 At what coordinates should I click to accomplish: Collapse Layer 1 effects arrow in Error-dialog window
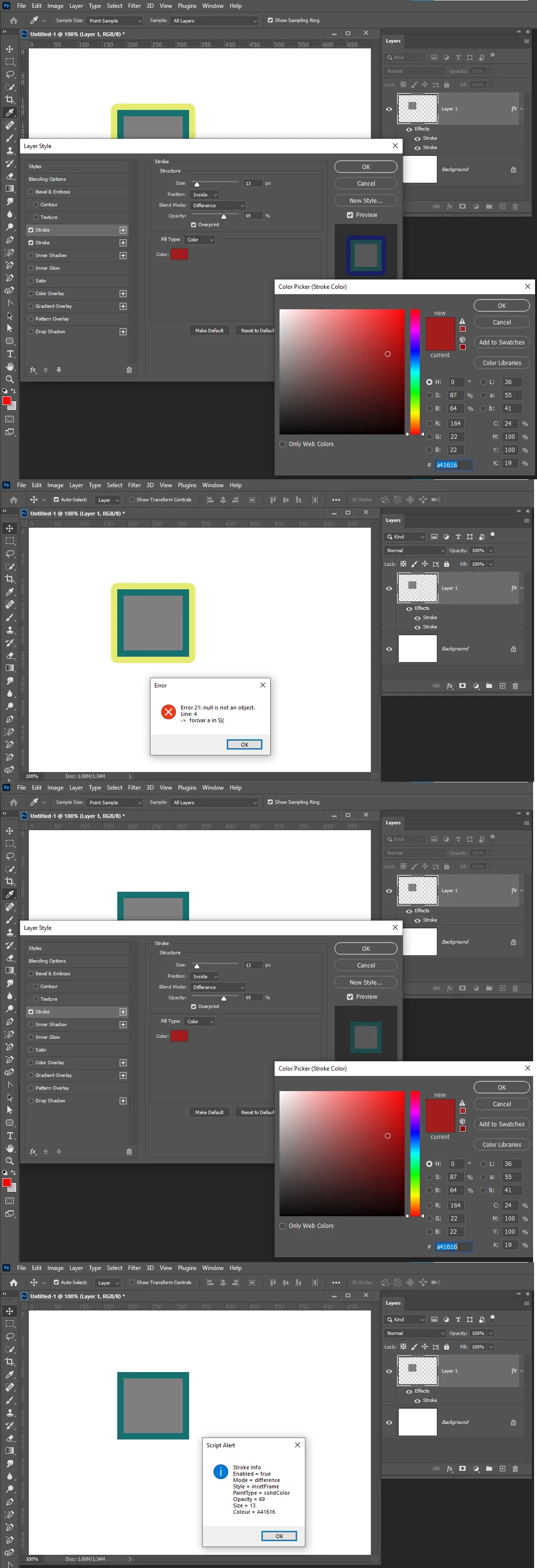[x=521, y=588]
